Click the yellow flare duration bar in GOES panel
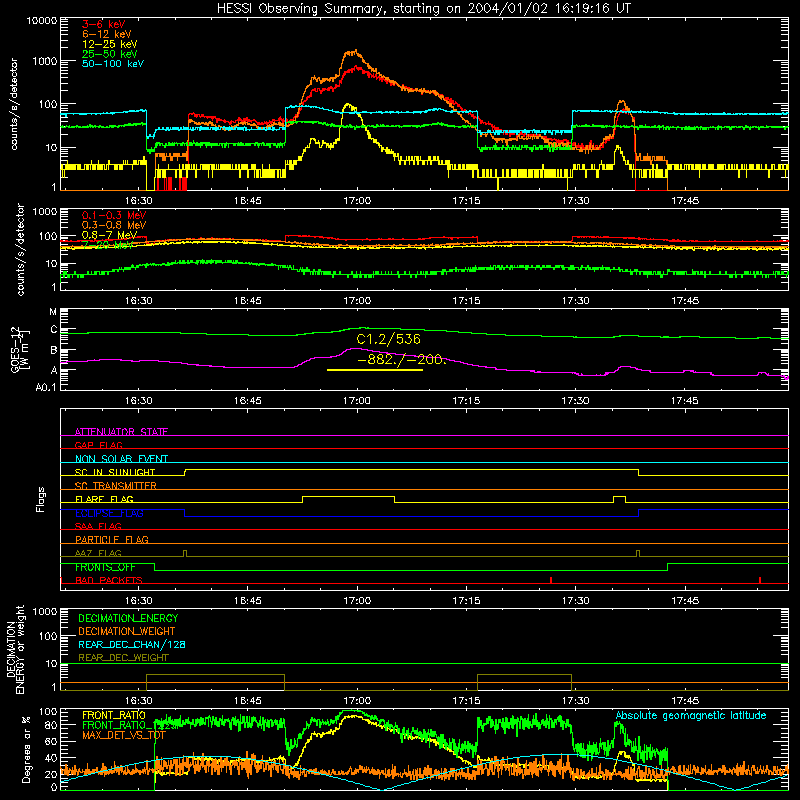The width and height of the screenshot is (800, 800). coord(375,370)
